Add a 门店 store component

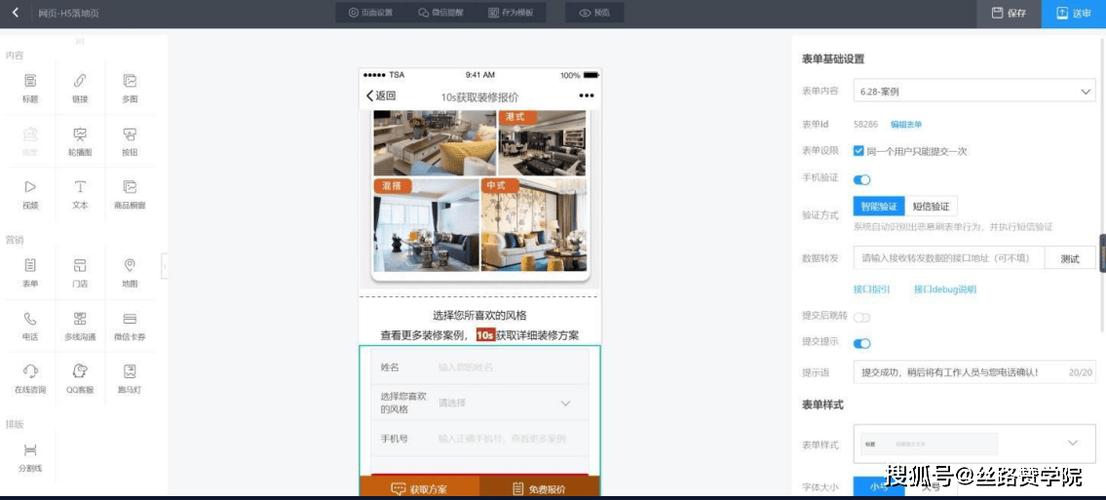(80, 273)
